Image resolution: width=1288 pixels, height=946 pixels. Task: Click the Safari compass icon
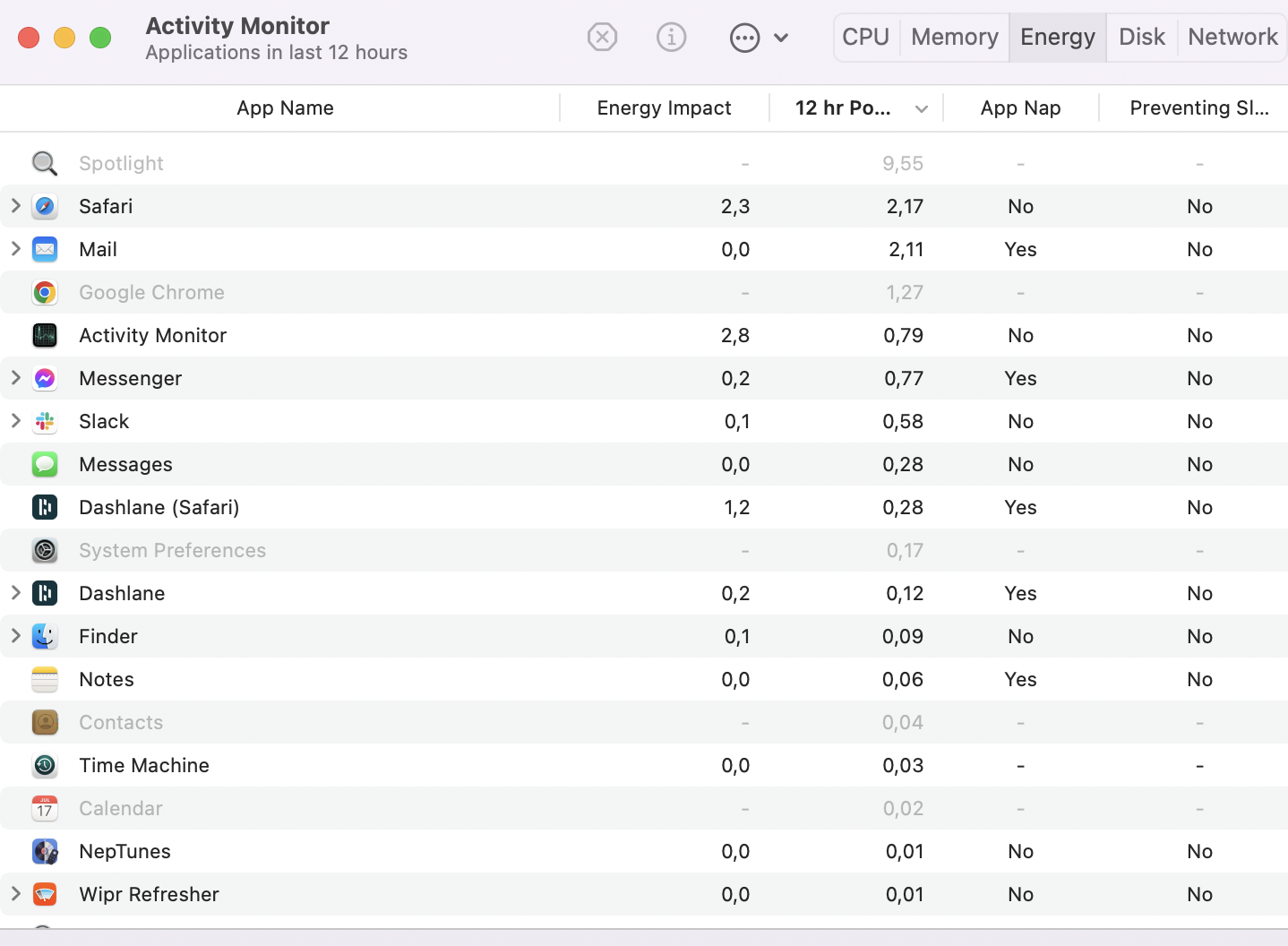[45, 207]
